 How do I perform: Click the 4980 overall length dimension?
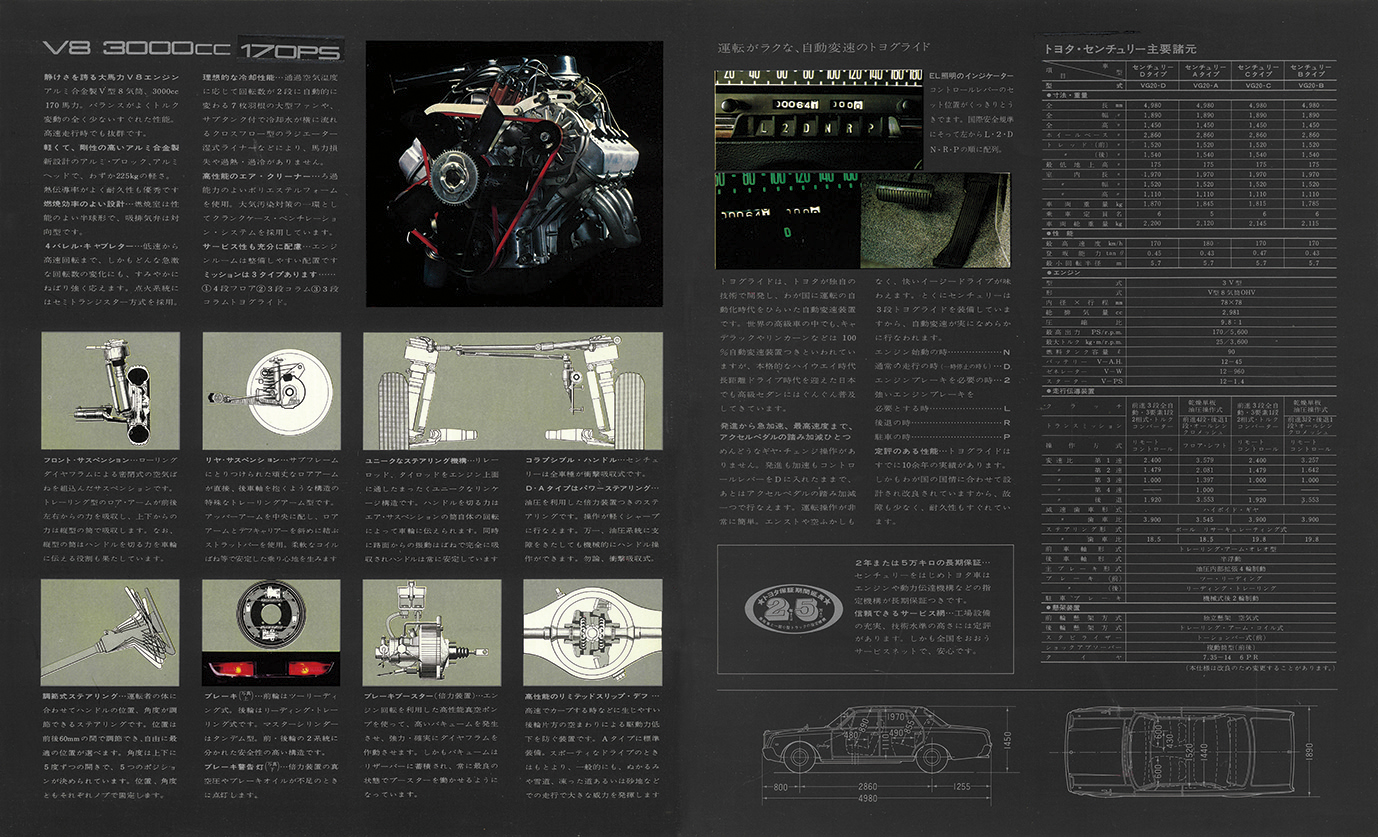[866, 797]
